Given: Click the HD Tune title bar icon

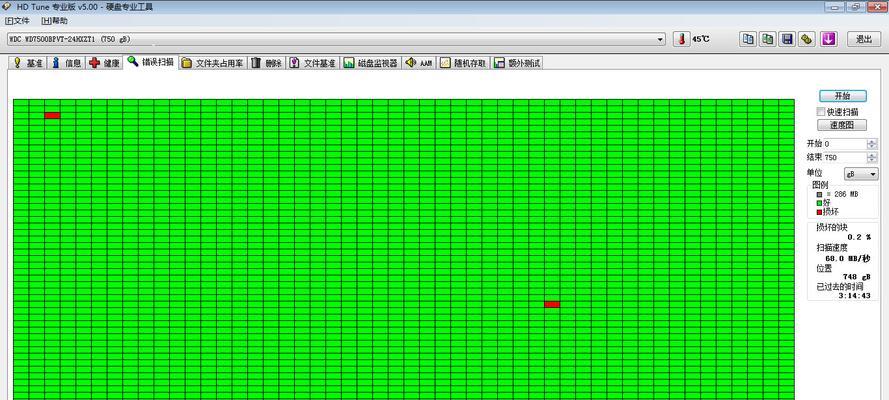Looking at the screenshot, I should (x=6, y=7).
